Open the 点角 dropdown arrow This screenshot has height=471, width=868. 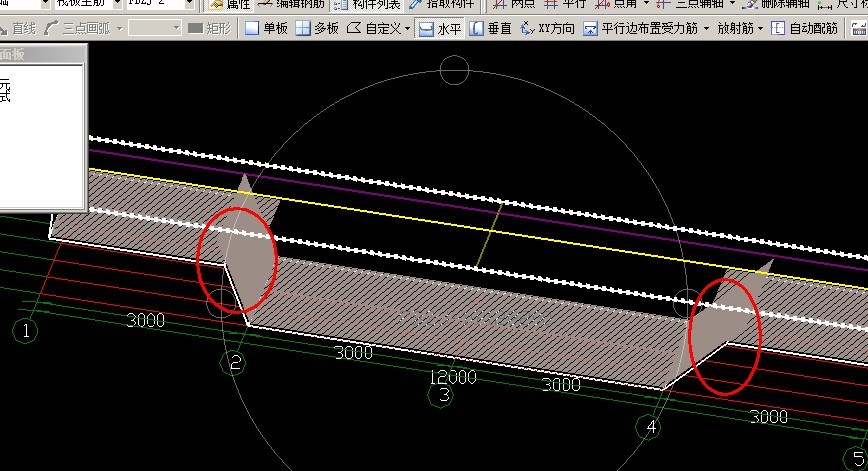pos(646,4)
